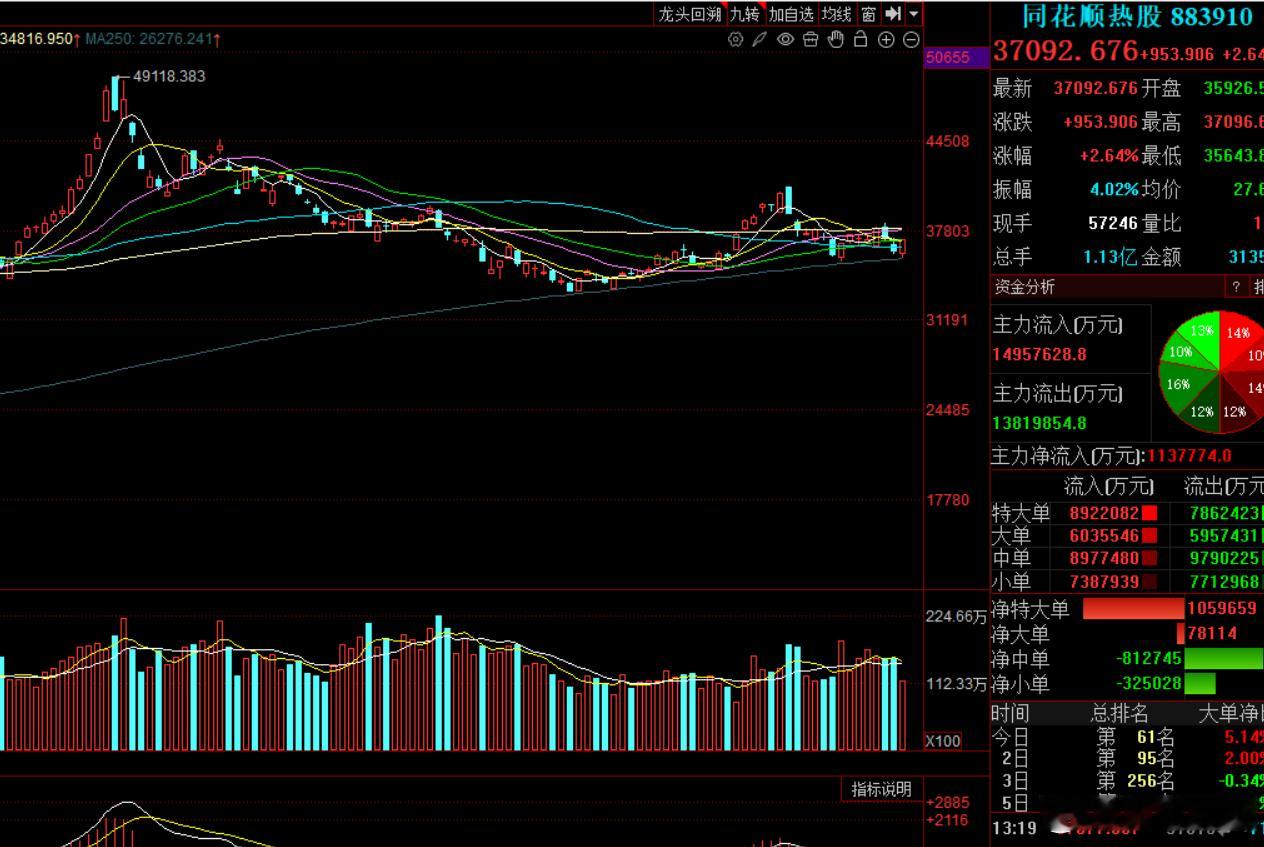Click the 流入(万元) column header
This screenshot has width=1264, height=847.
tap(1108, 487)
